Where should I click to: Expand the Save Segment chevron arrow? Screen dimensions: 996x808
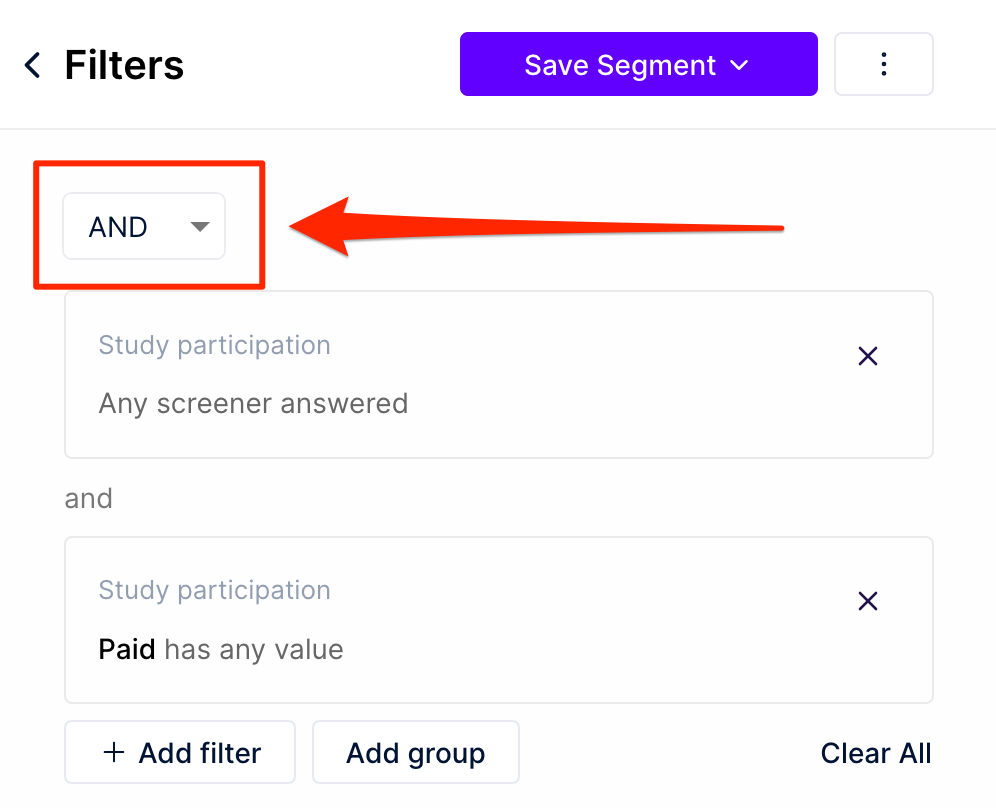(x=739, y=65)
